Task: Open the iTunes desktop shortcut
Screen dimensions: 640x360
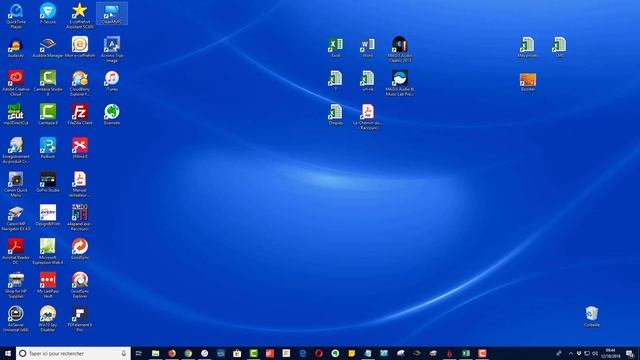Action: point(112,80)
